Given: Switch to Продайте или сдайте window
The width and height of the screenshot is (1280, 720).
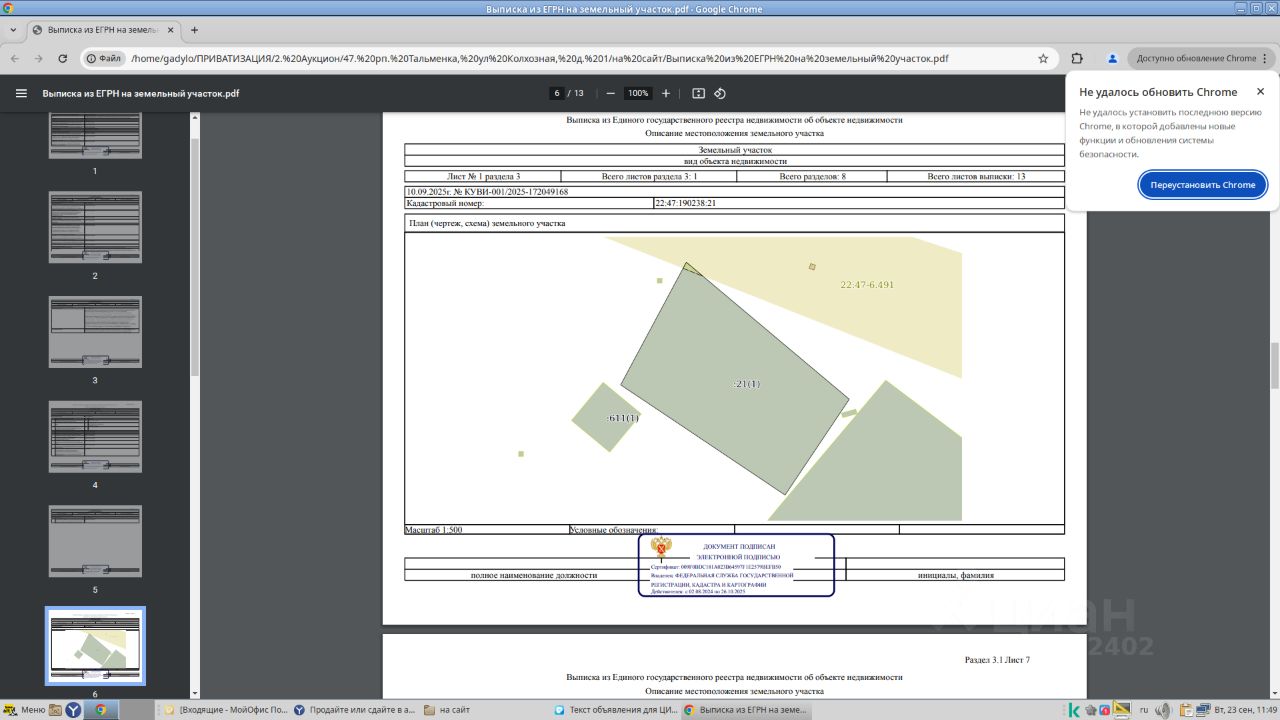Looking at the screenshot, I should coord(354,710).
